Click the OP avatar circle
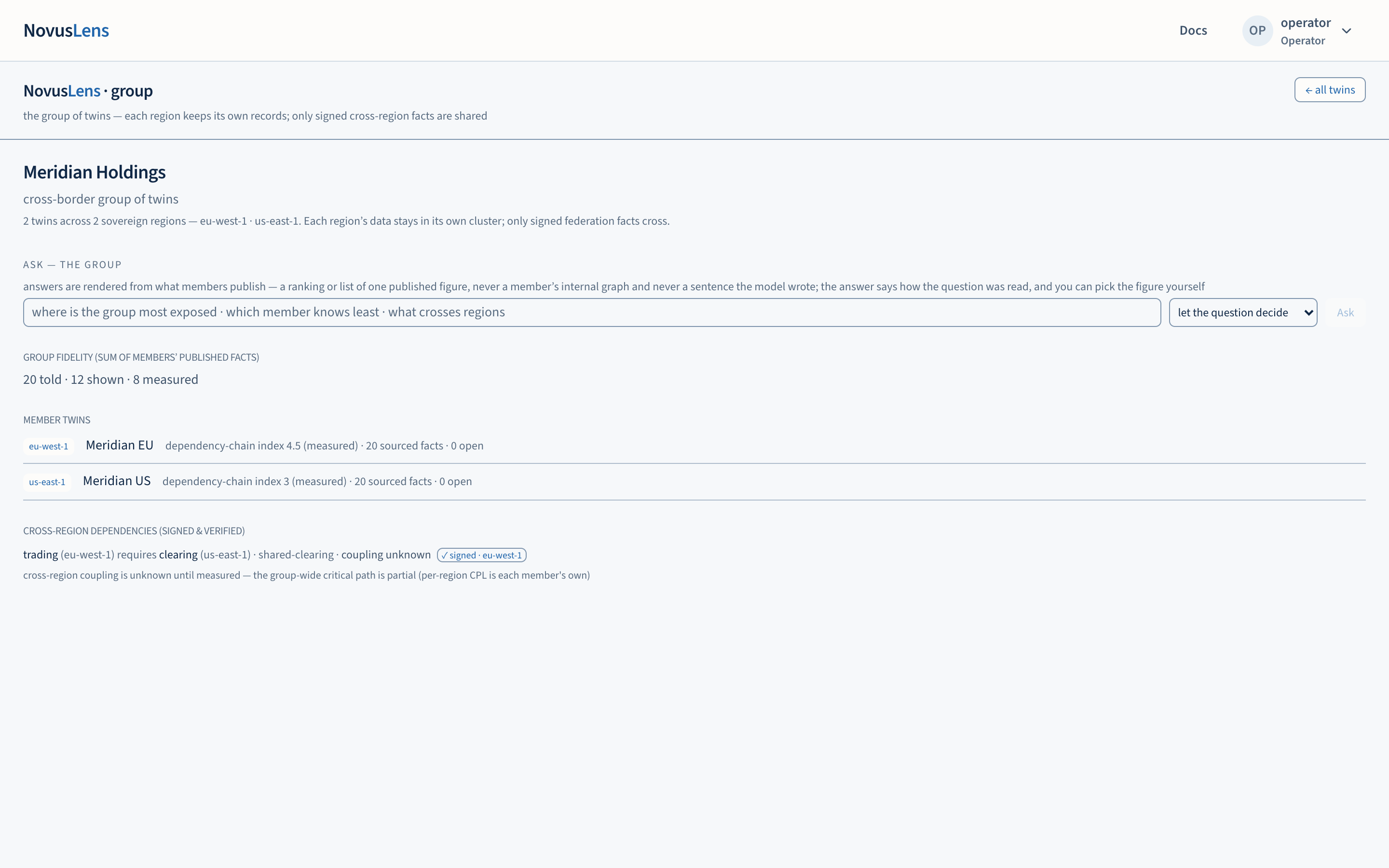 tap(1257, 30)
